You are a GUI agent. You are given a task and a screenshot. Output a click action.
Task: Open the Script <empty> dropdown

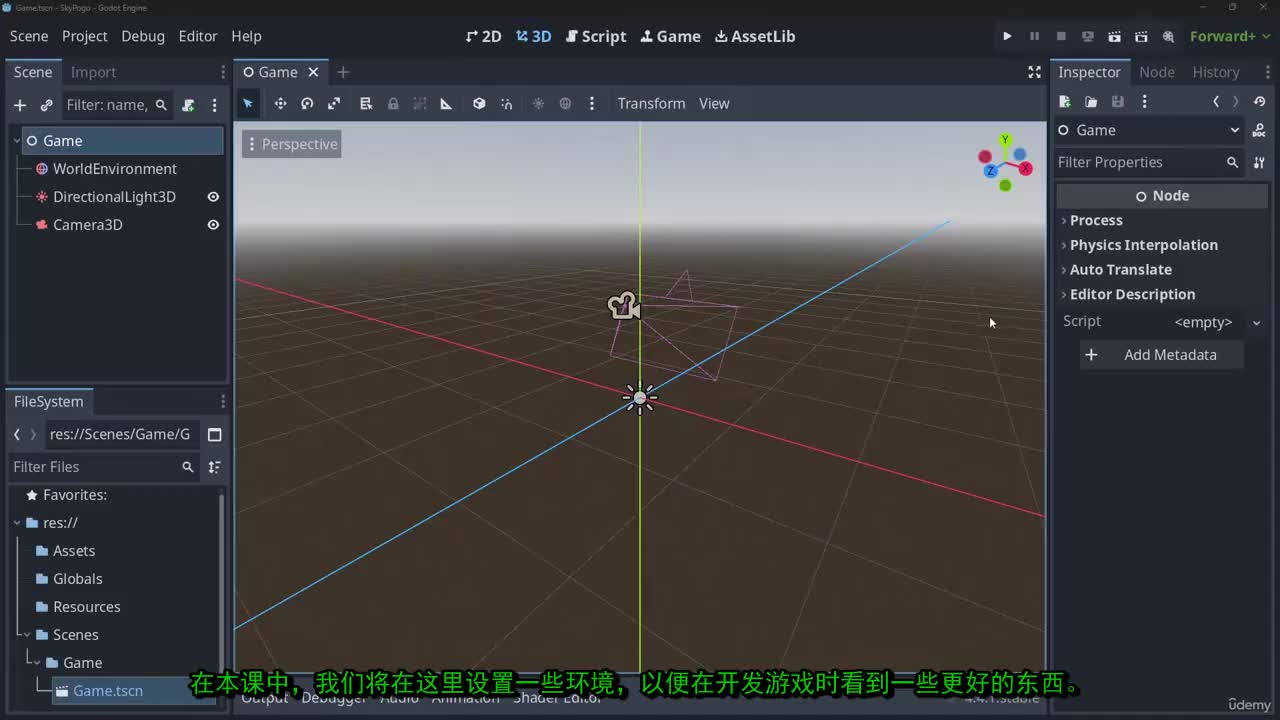1217,322
